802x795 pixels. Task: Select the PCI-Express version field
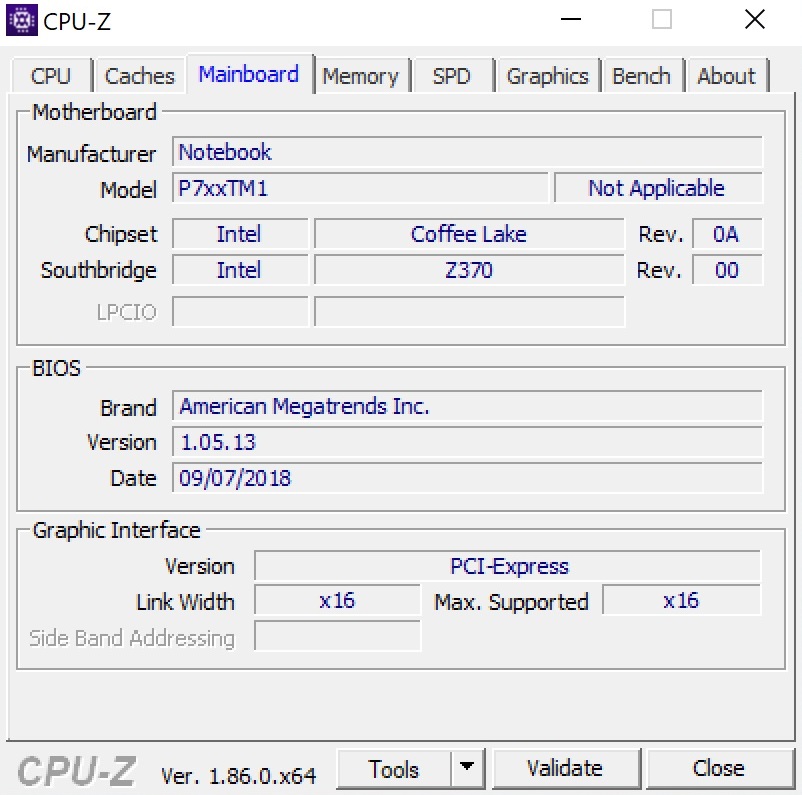click(507, 566)
